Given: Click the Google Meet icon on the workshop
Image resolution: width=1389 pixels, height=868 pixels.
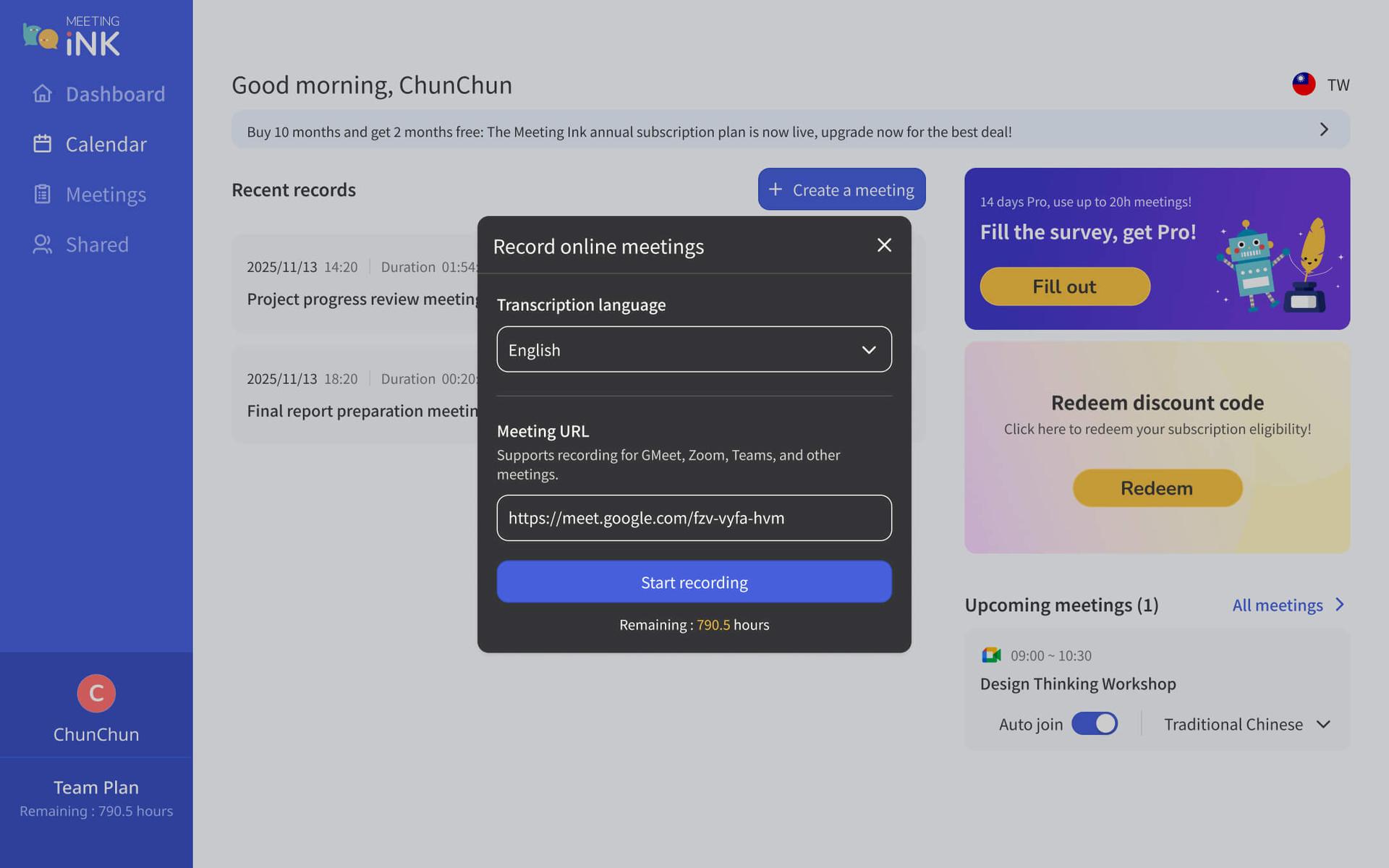Looking at the screenshot, I should (990, 655).
